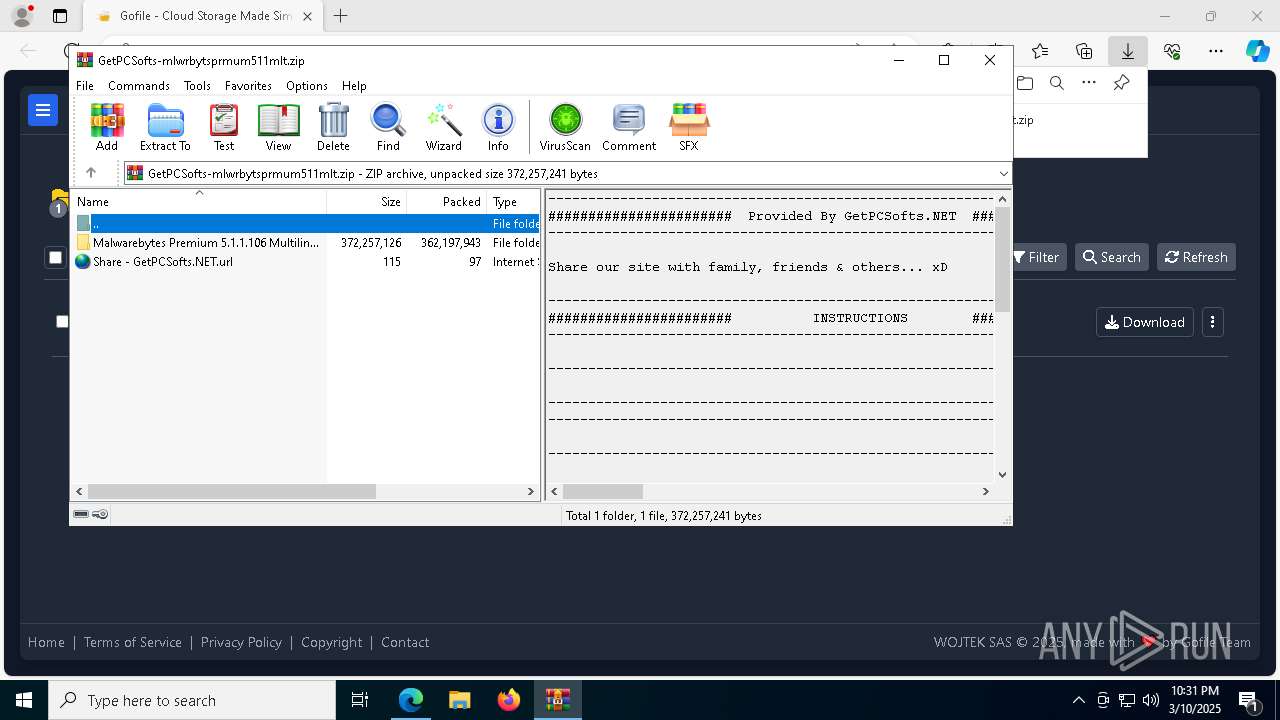Run VirusScan from the toolbar
1280x720 pixels.
point(565,128)
